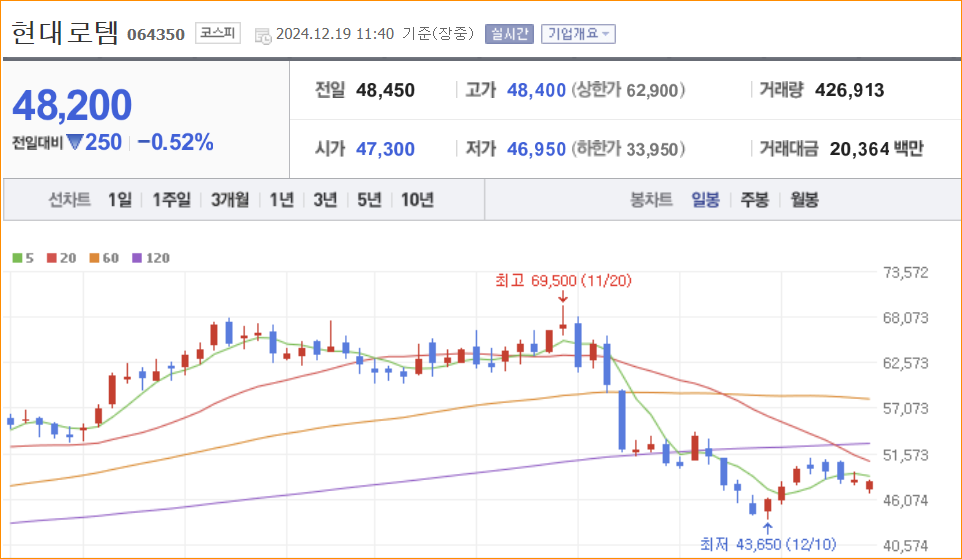Click the red 20-day moving average swatch
962x559 pixels.
[52, 258]
